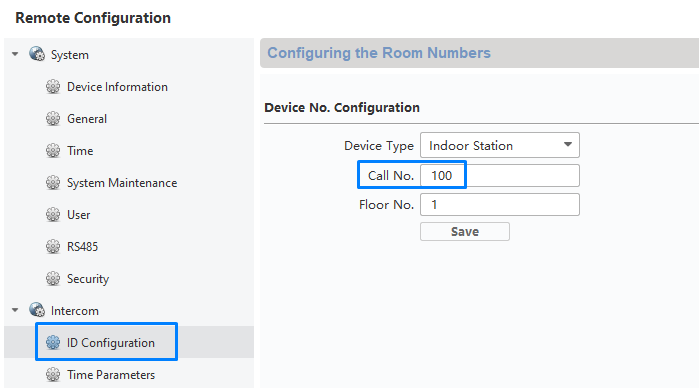Click the Device Type field label
The width and height of the screenshot is (699, 388).
click(379, 146)
